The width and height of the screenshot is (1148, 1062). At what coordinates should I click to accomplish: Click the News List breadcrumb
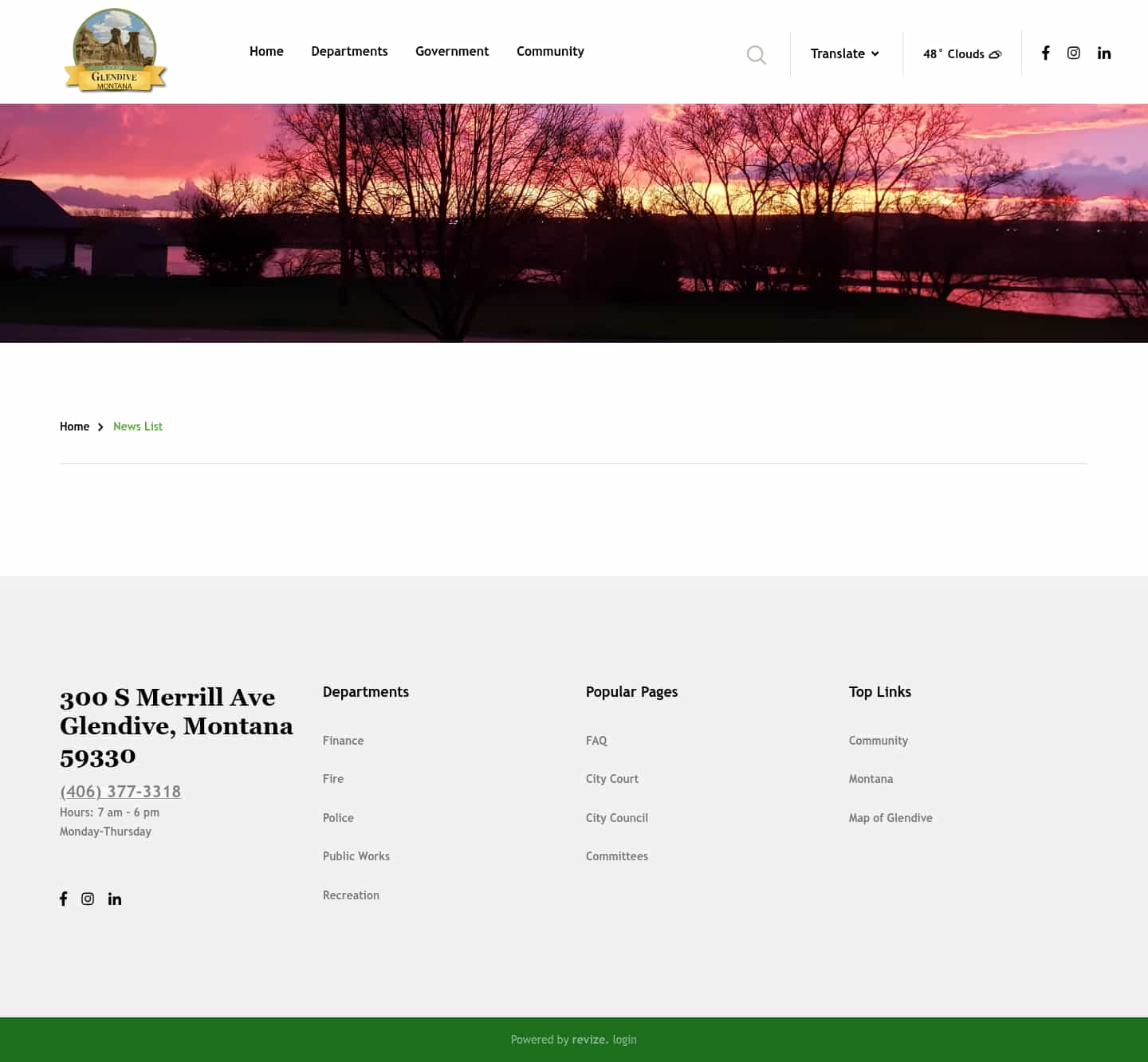(138, 427)
